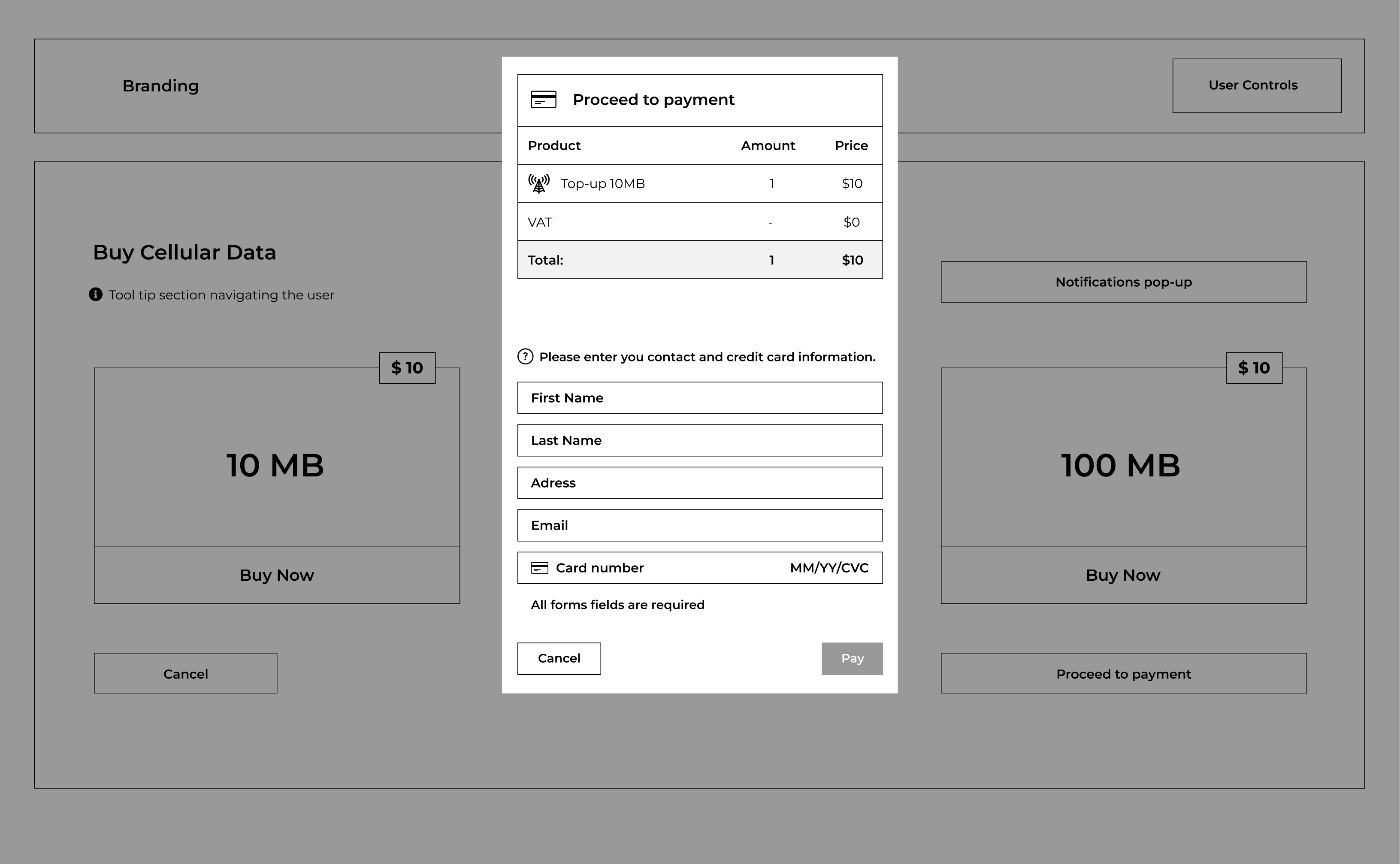Click Proceed to payment under 100 MB plan
The height and width of the screenshot is (864, 1400).
1123,674
